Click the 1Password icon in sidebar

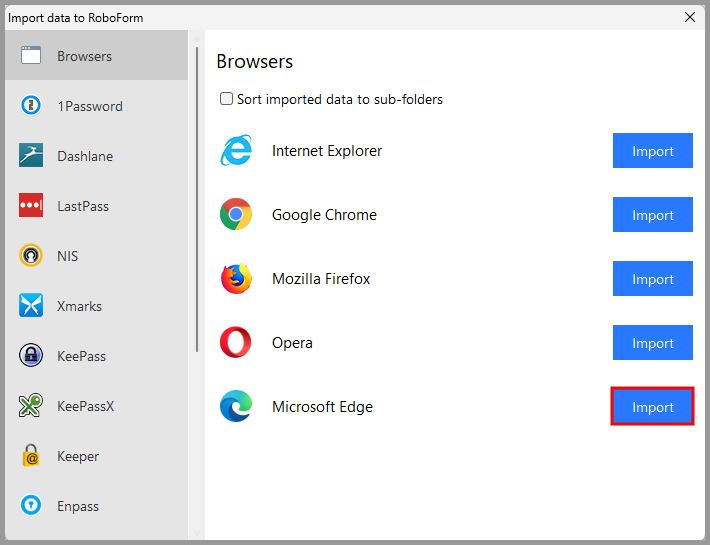[31, 106]
